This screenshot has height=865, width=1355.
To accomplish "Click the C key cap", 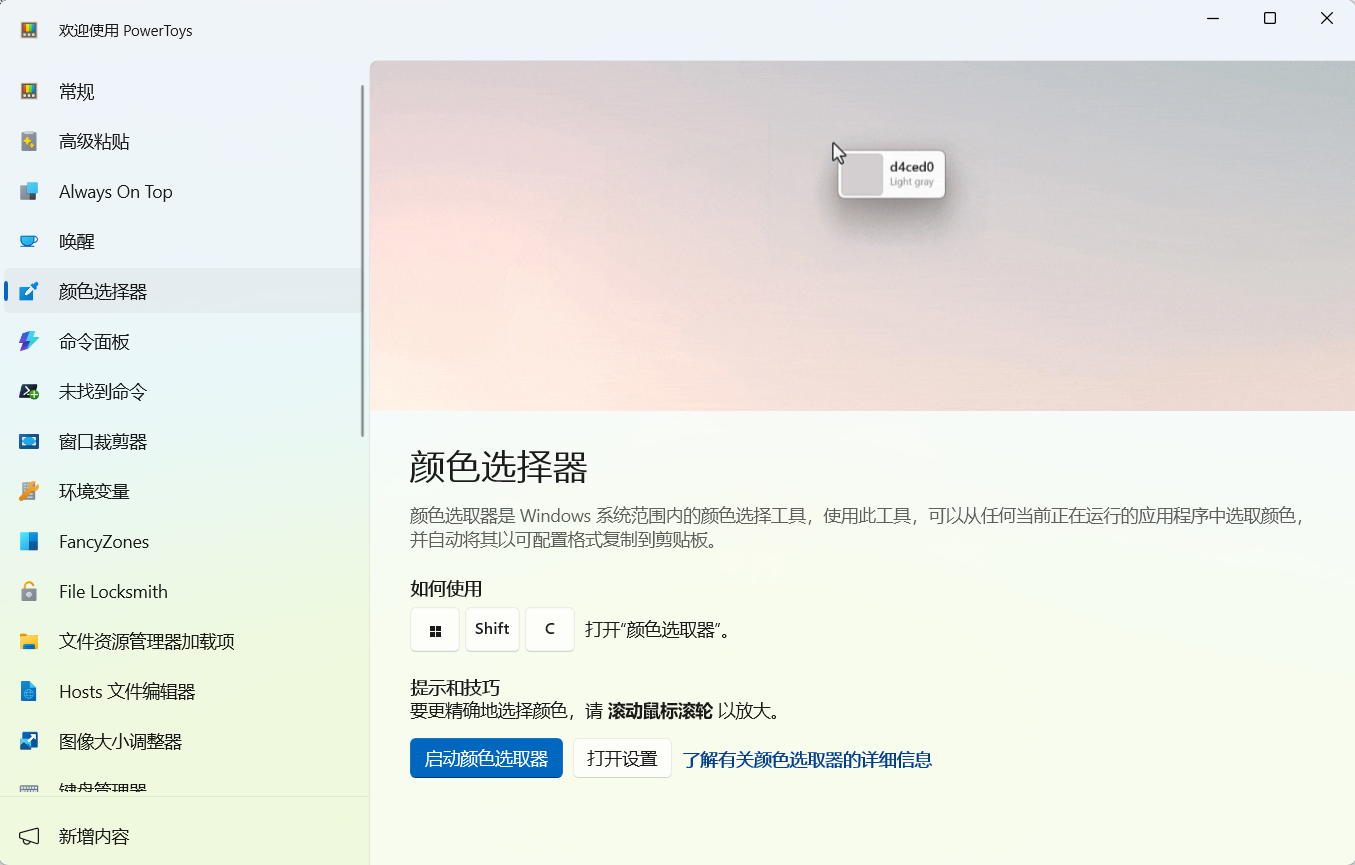I will [550, 630].
